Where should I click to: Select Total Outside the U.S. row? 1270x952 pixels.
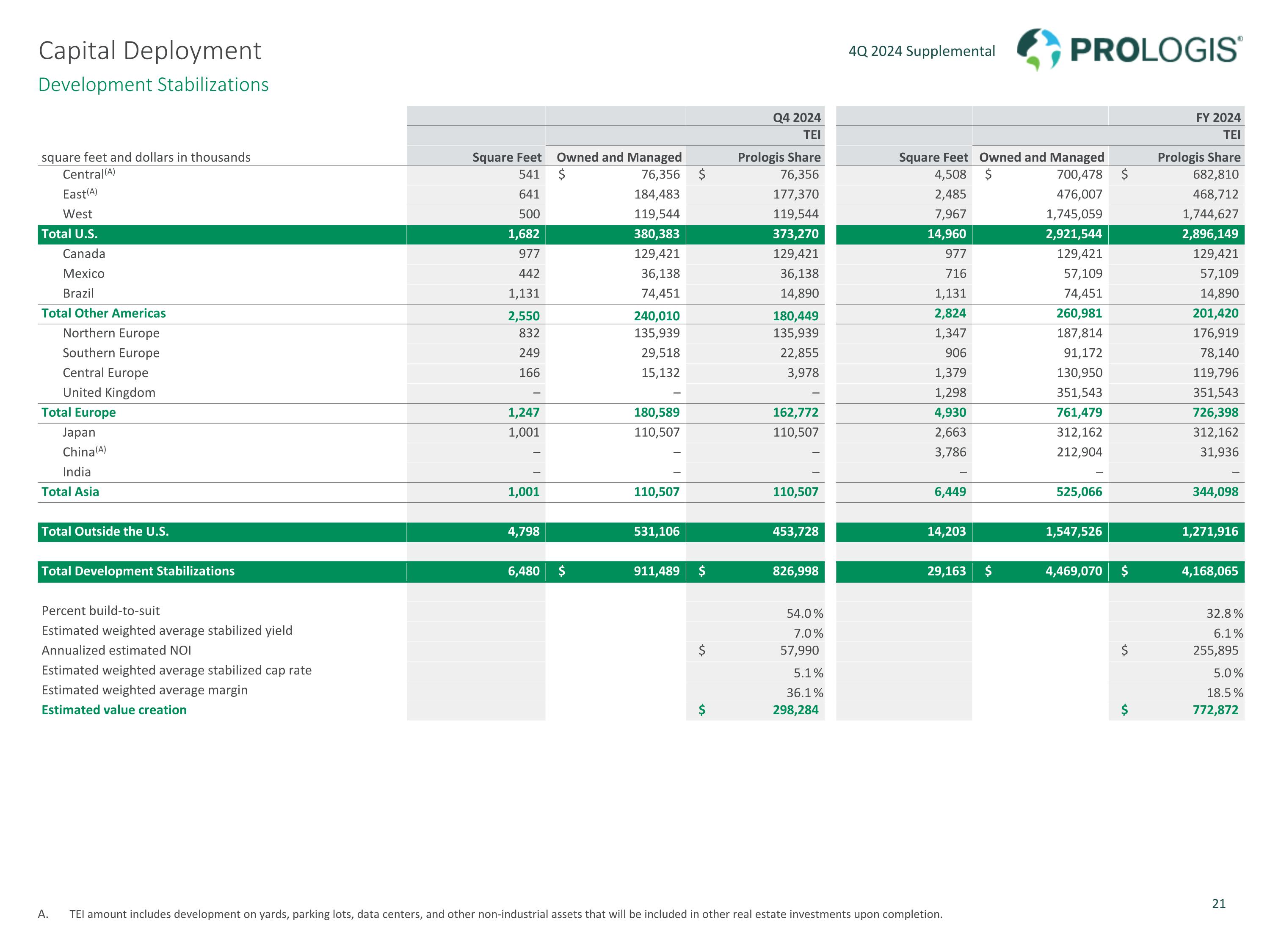105,531
